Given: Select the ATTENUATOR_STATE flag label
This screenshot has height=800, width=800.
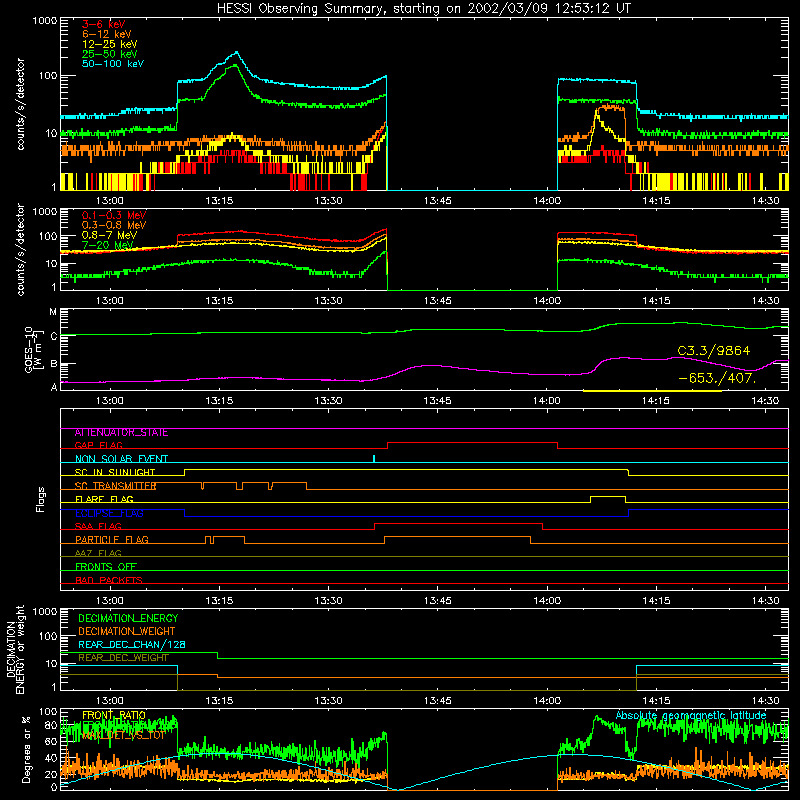Looking at the screenshot, I should (x=121, y=433).
